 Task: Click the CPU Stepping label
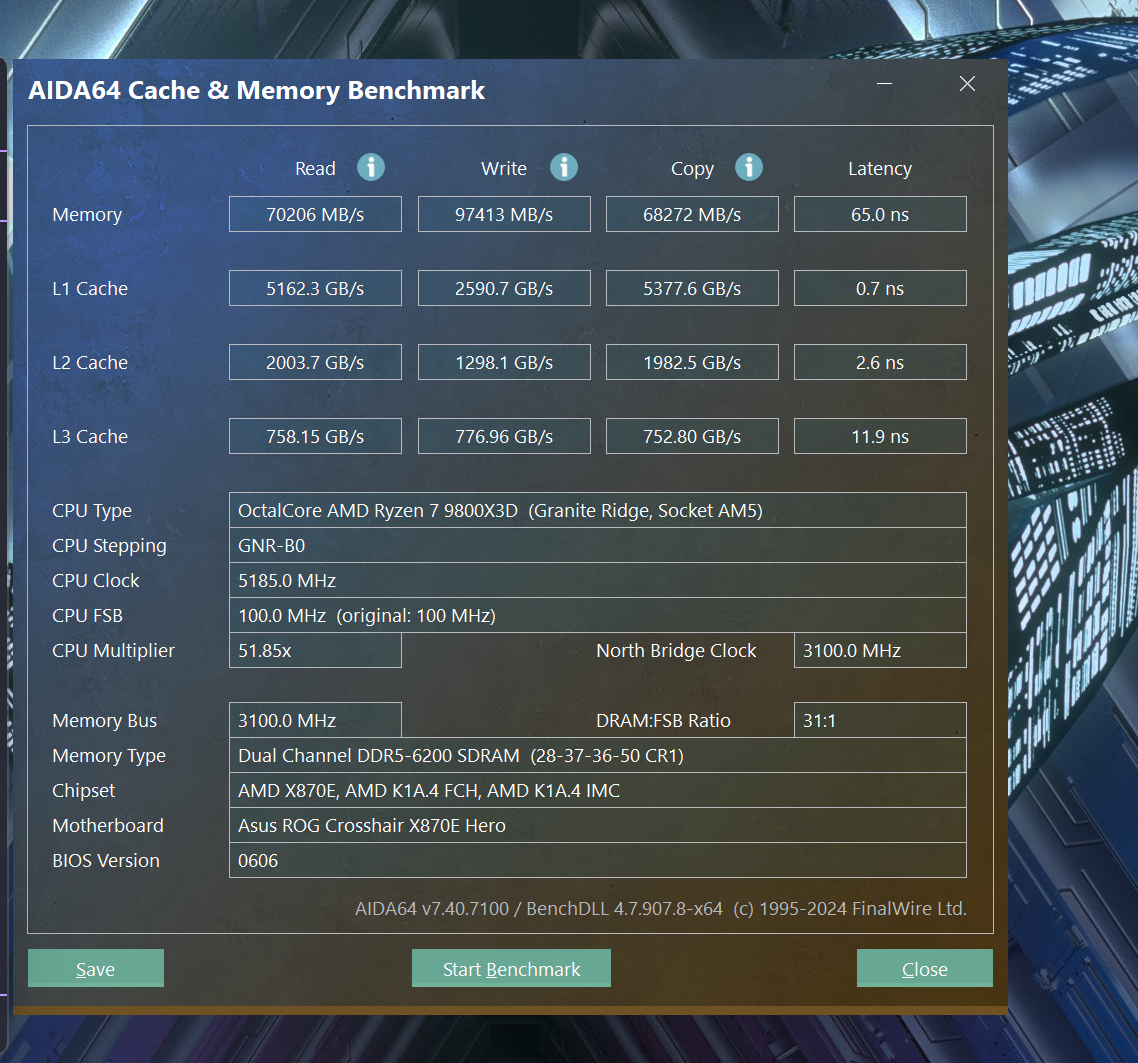coord(110,546)
